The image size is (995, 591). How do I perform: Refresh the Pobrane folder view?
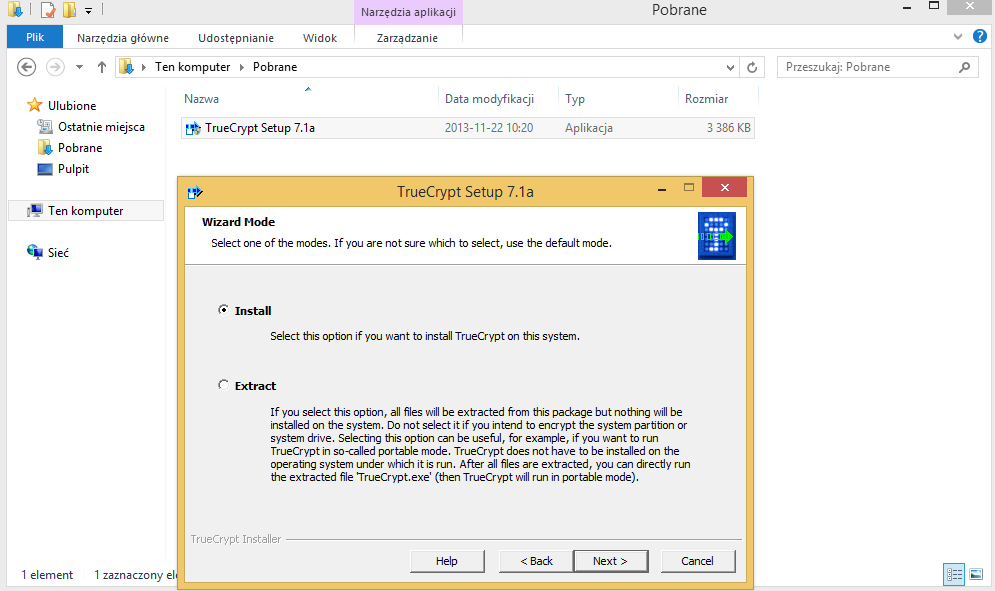(752, 67)
